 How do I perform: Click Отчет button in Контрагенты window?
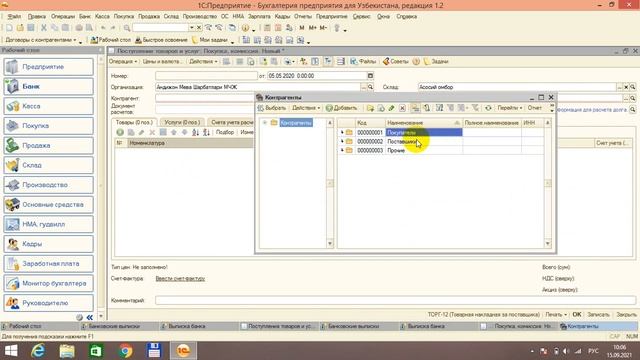[x=535, y=108]
